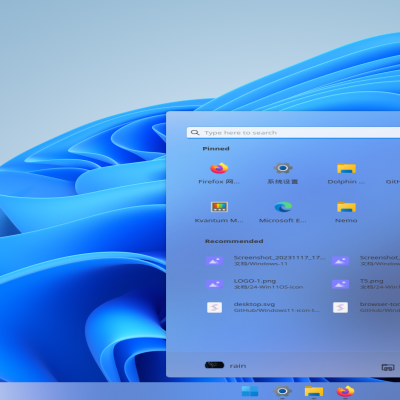The image size is (400, 400).
Task: Click the SVG icon beside desktop.svg
Action: click(214, 307)
